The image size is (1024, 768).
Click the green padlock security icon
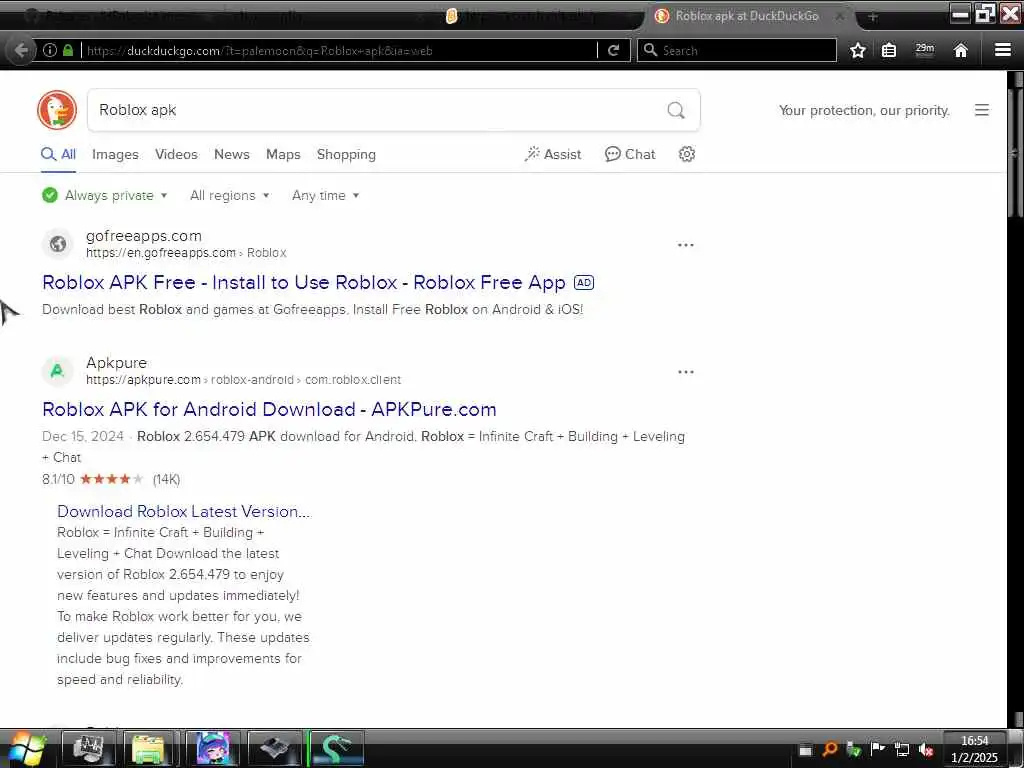(68, 50)
